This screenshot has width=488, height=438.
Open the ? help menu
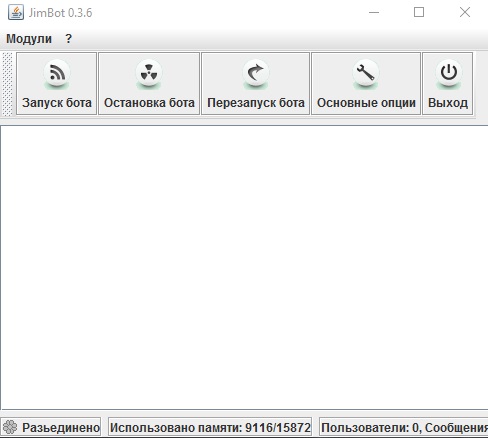click(68, 39)
